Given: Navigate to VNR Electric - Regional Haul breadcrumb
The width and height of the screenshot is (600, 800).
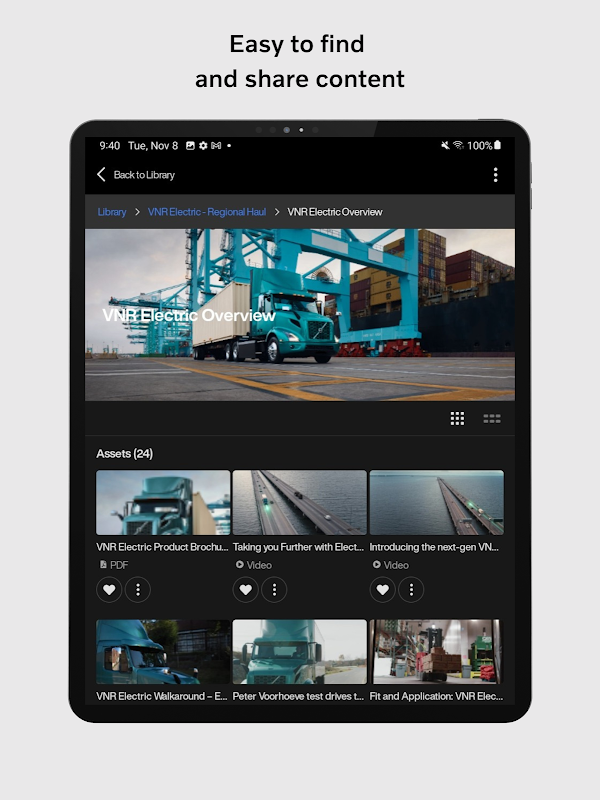Looking at the screenshot, I should click(207, 212).
